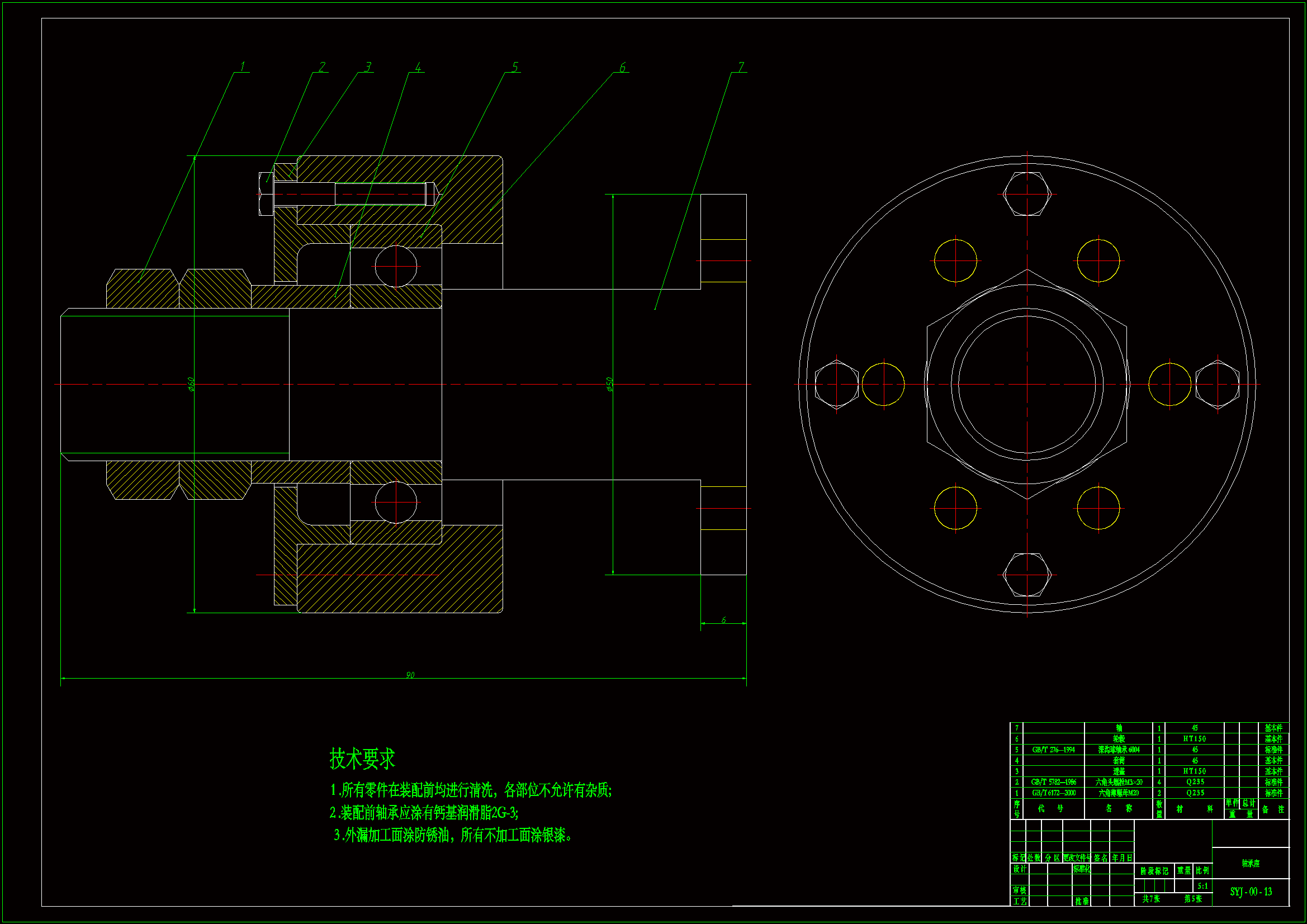Click the 技术要求 heading text
The height and width of the screenshot is (924, 1307).
point(362,759)
